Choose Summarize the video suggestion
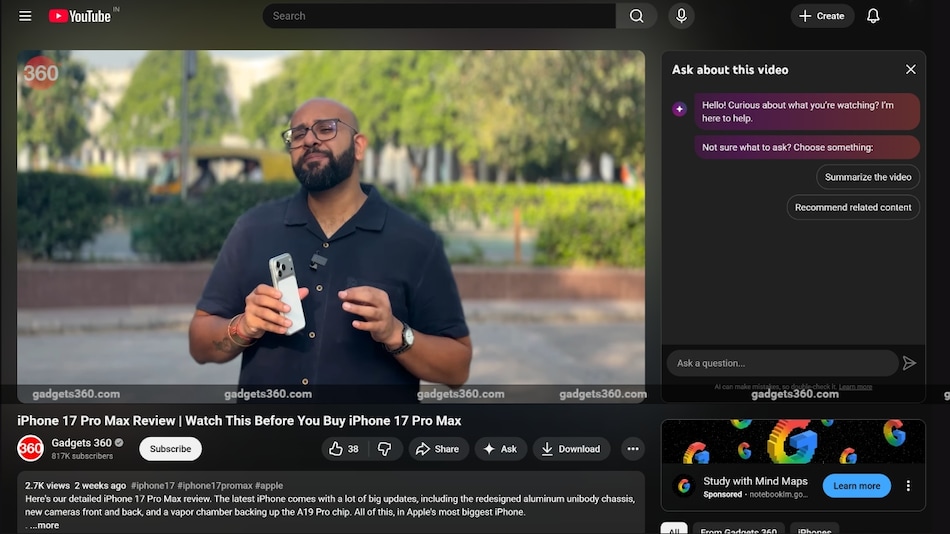 [868, 177]
